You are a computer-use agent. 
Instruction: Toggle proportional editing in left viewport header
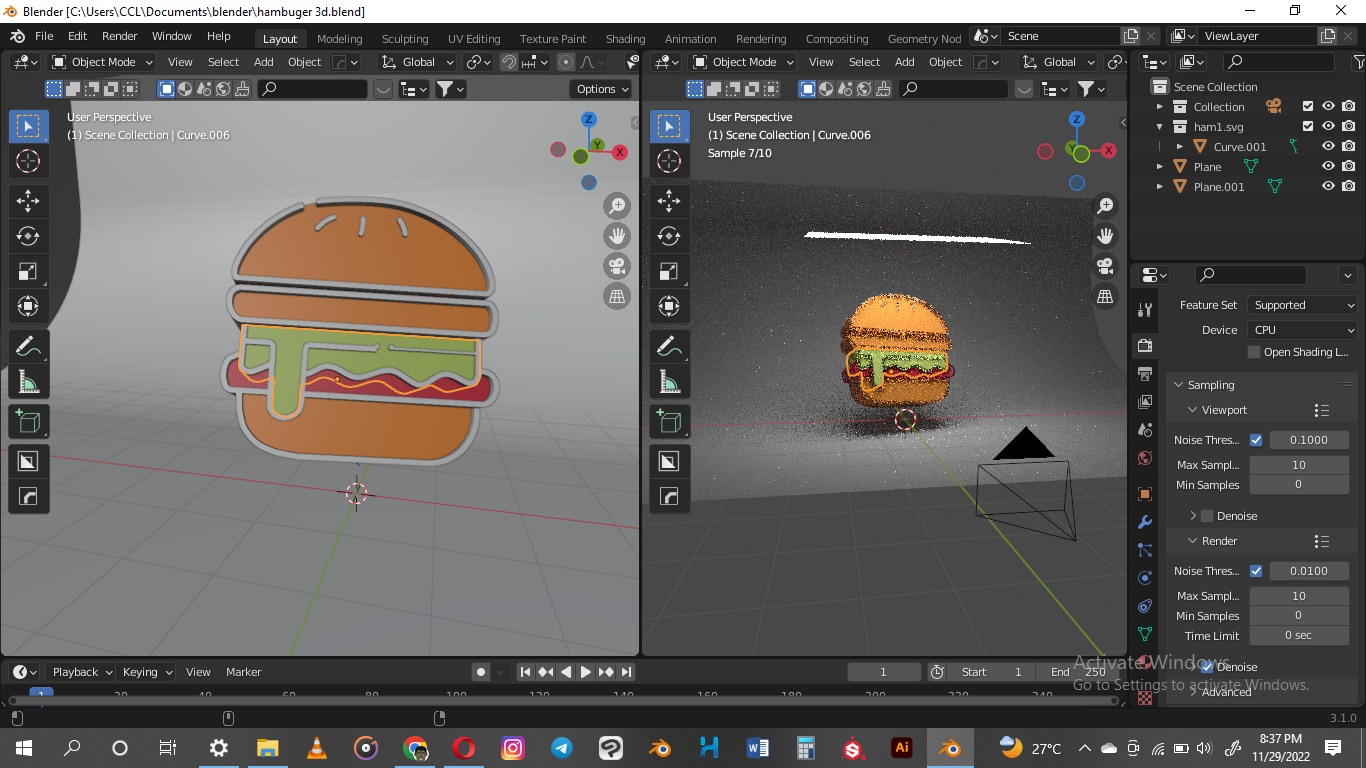tap(566, 62)
